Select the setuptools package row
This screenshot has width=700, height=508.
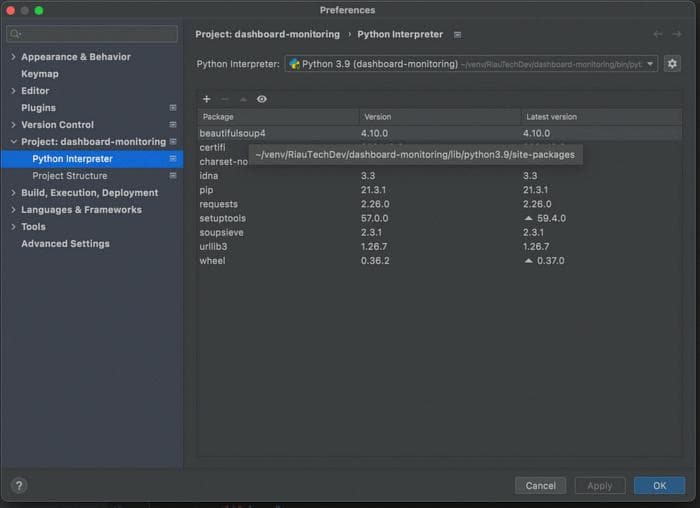pyautogui.click(x=223, y=218)
